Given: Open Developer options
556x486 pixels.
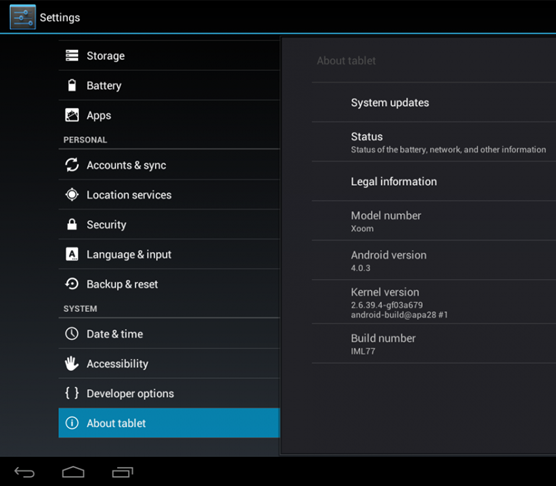Looking at the screenshot, I should pyautogui.click(x=169, y=393).
